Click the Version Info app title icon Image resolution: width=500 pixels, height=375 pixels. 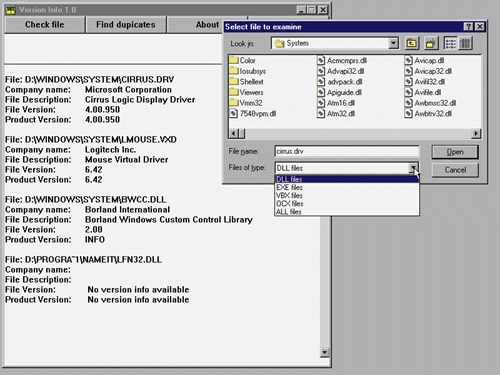coord(11,10)
